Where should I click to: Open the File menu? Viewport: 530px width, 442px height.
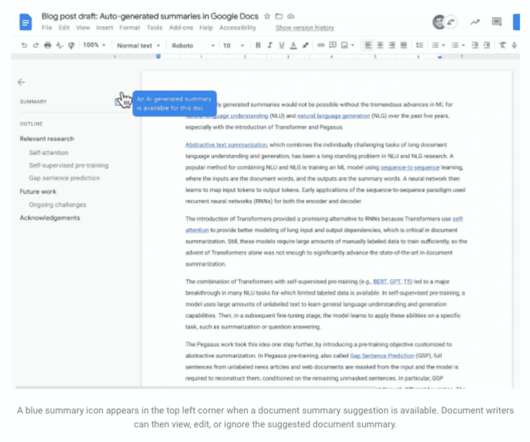coord(47,28)
